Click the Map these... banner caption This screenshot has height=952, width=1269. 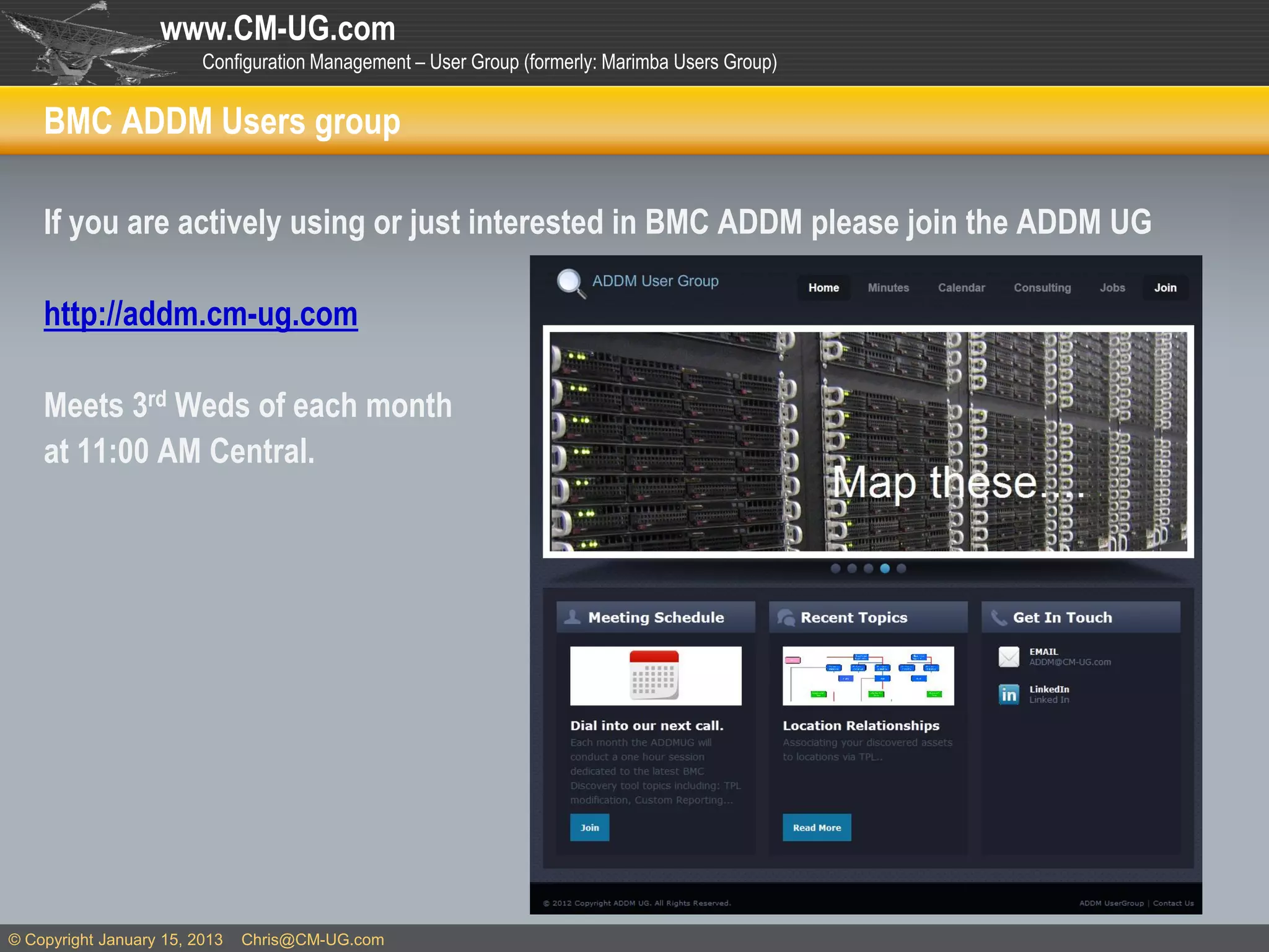pos(958,482)
